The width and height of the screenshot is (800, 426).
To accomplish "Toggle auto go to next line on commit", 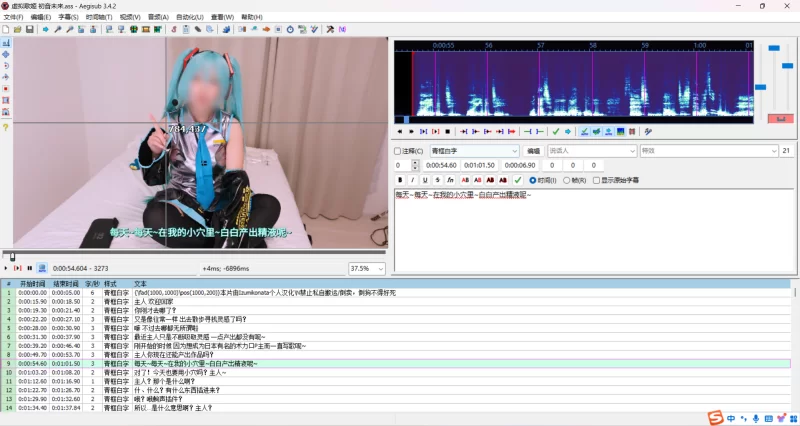I will tap(596, 132).
